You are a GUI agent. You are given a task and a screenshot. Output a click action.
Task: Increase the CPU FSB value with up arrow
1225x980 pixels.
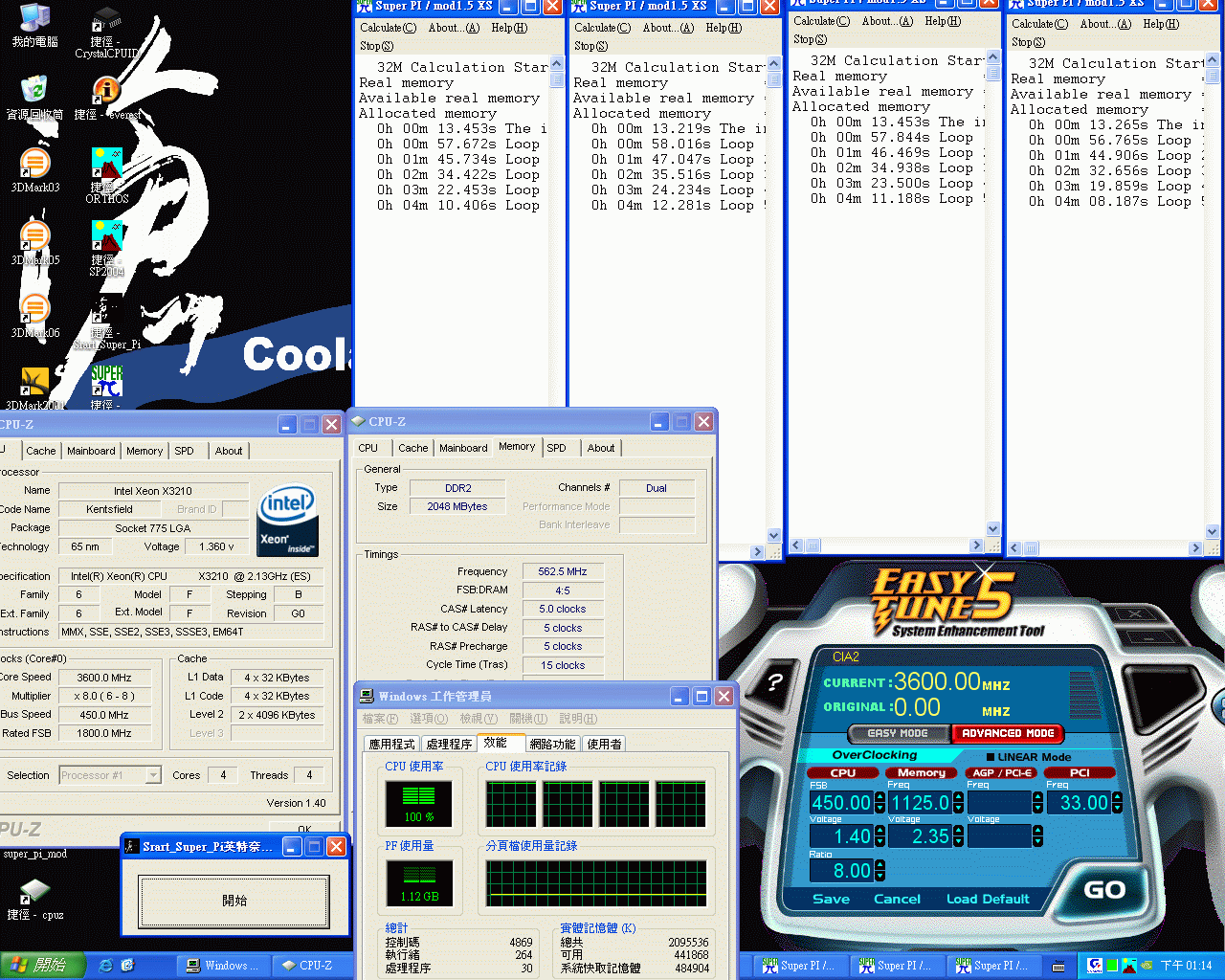point(880,797)
